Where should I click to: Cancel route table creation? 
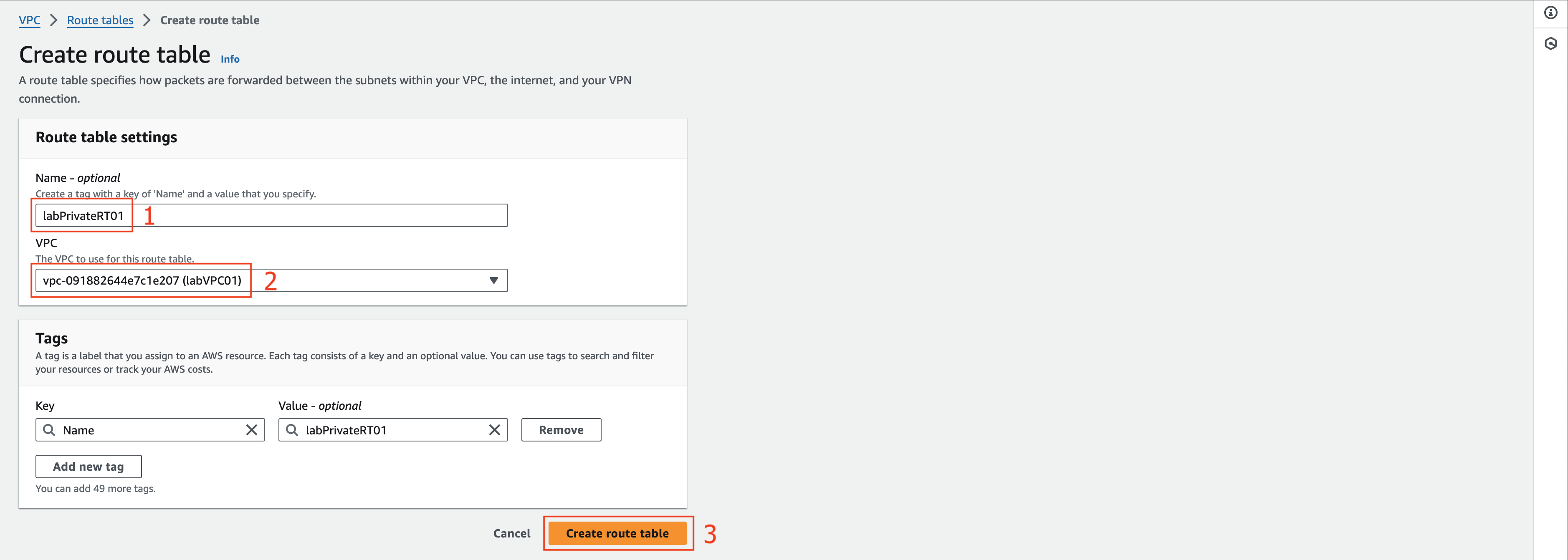coord(511,533)
